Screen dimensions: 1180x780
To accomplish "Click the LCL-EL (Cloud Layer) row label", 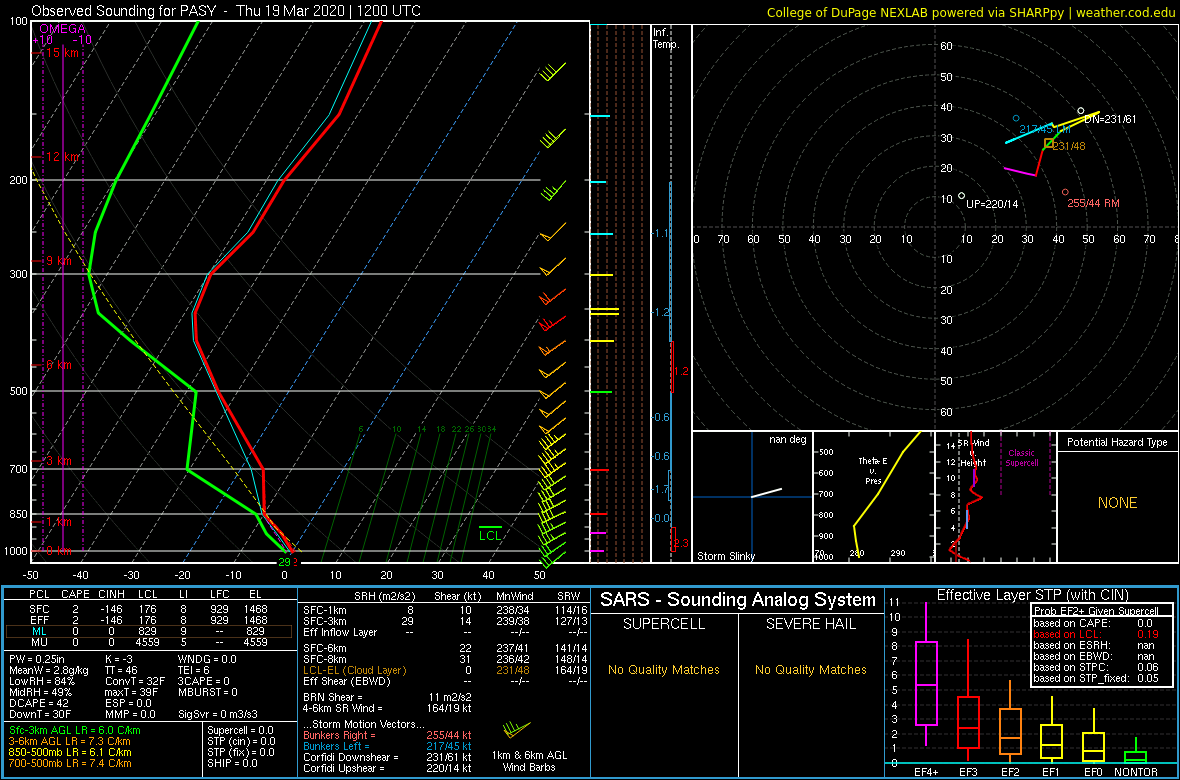I will [354, 670].
